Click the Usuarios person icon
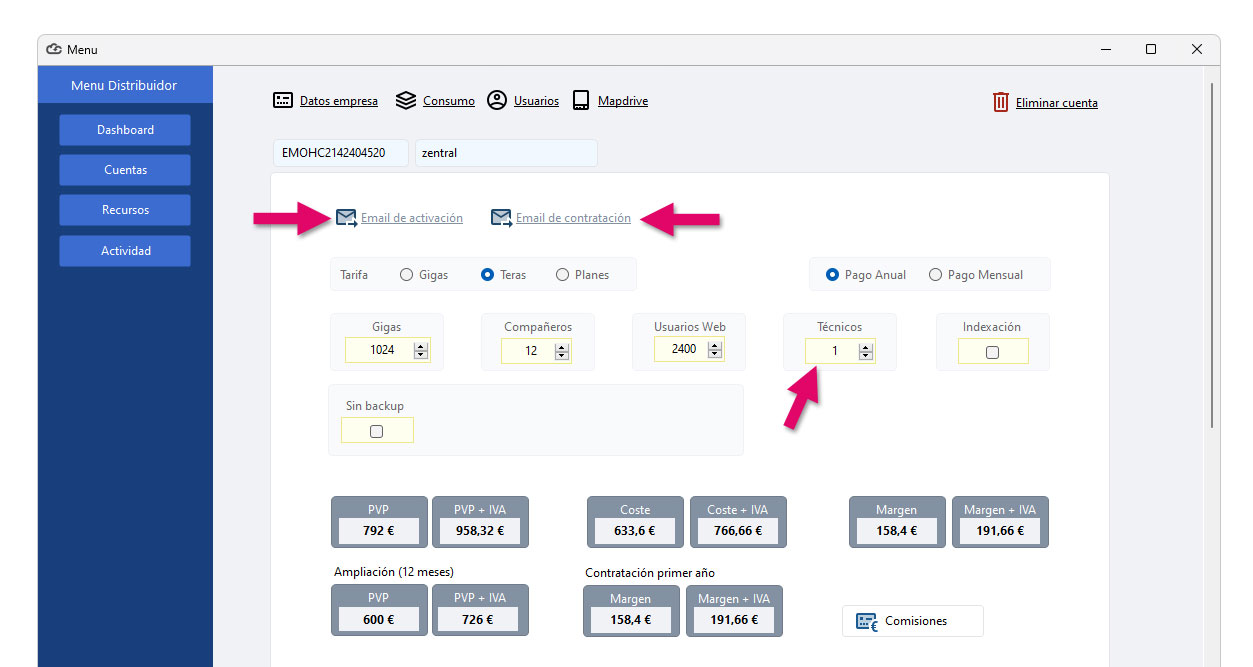The width and height of the screenshot is (1253, 667). (x=497, y=101)
